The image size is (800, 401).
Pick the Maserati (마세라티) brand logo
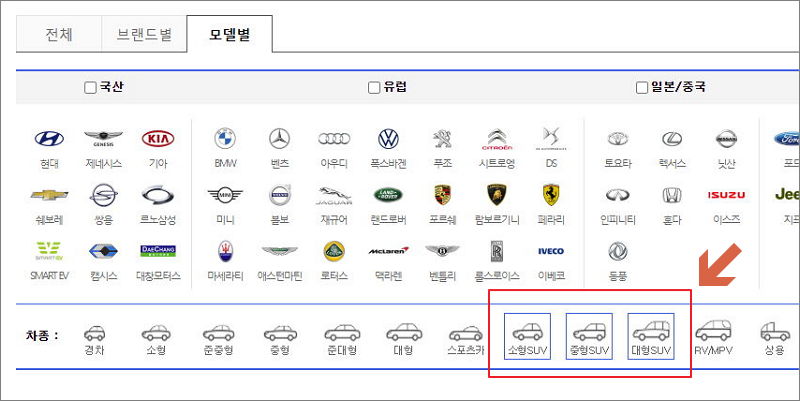225,251
